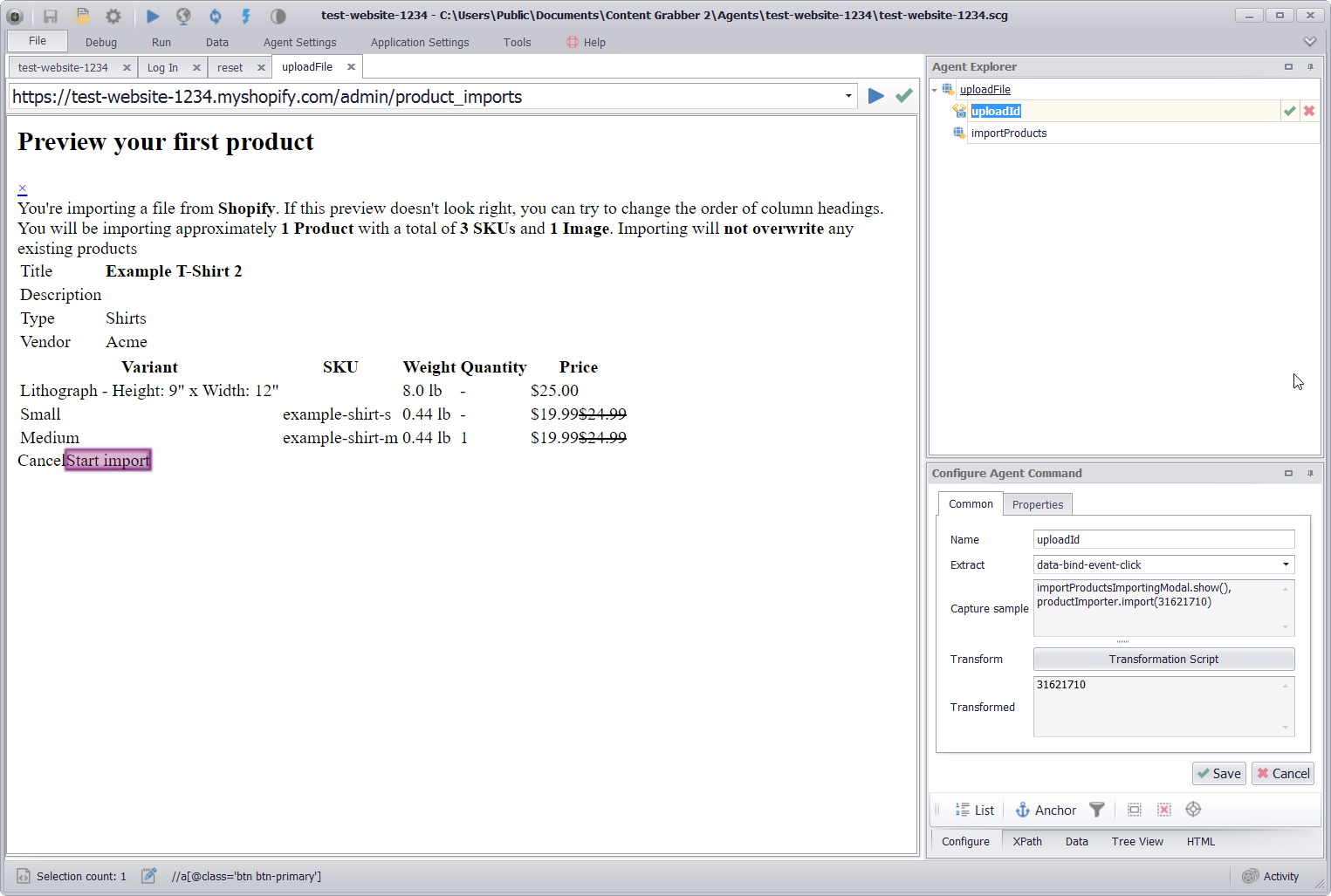The height and width of the screenshot is (896, 1331).
Task: Click the gear settings icon in title toolbar
Action: (113, 16)
